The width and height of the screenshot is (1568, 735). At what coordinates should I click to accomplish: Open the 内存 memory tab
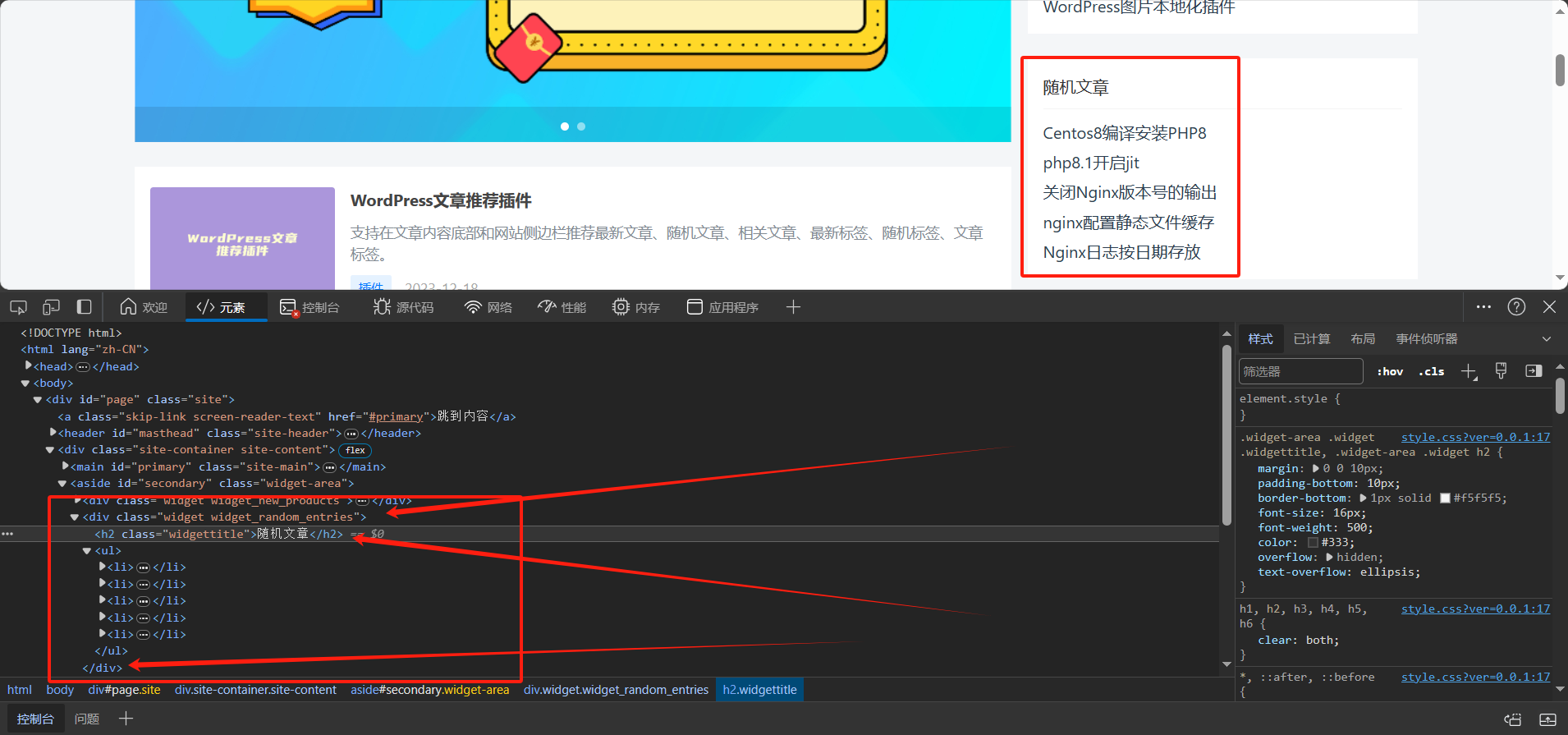pos(636,307)
